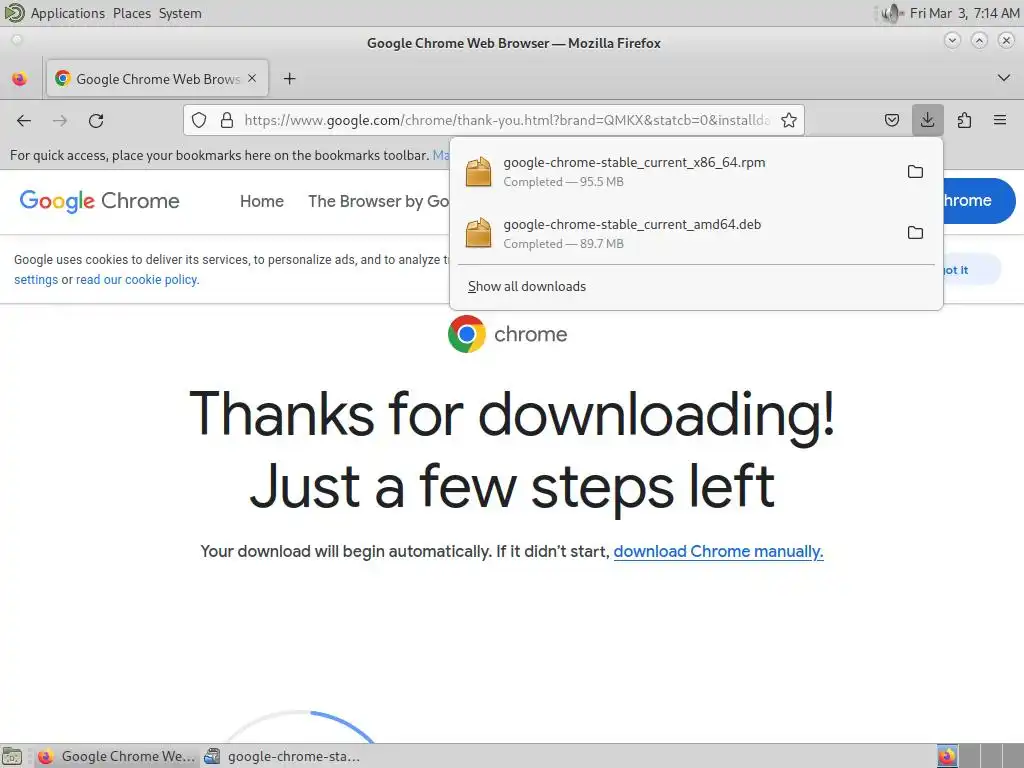Screen dimensions: 1024x768
Task: Open the Extensions puzzle icon
Action: 965,120
